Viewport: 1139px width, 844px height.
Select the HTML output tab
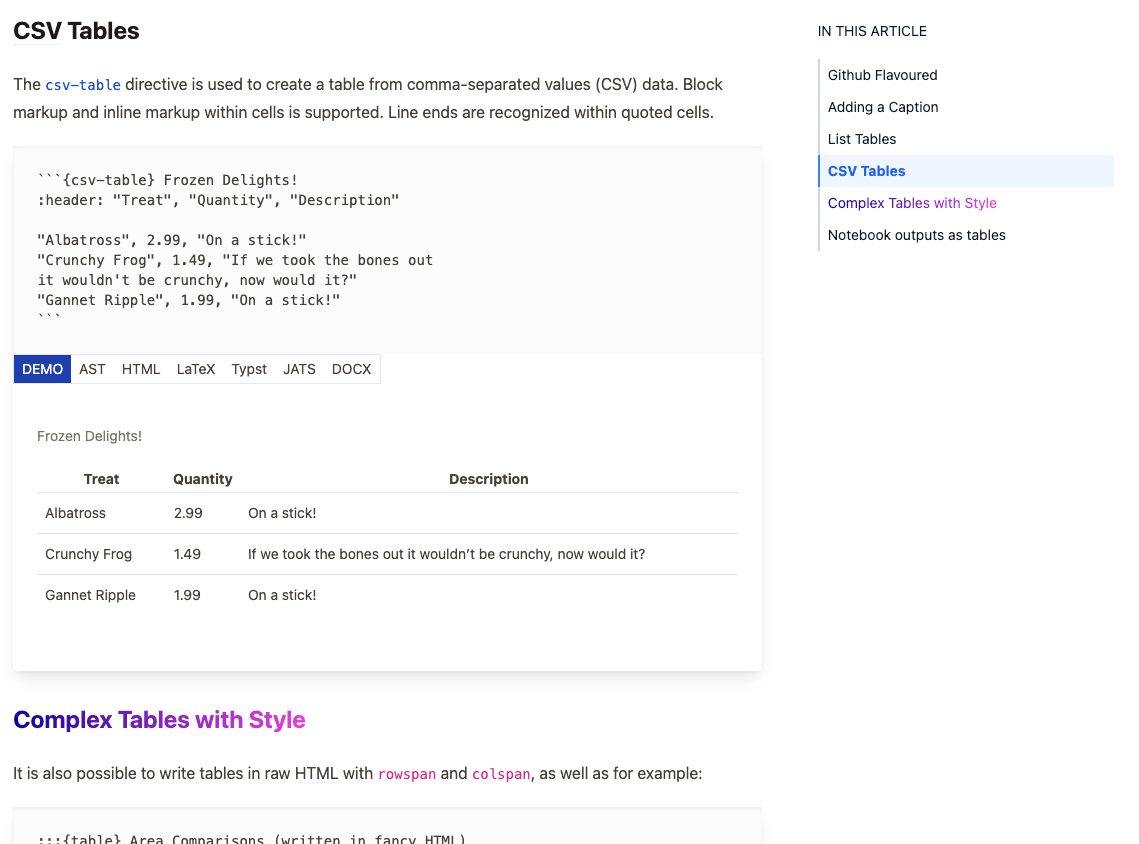click(141, 369)
